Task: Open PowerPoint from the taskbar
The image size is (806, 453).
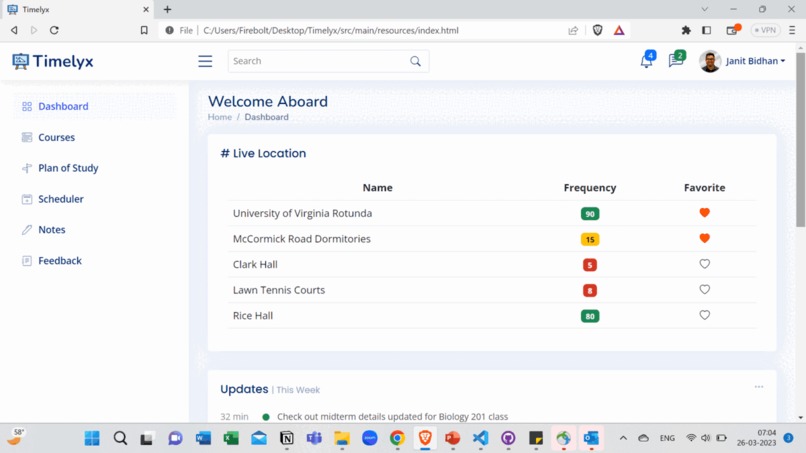Action: point(452,438)
